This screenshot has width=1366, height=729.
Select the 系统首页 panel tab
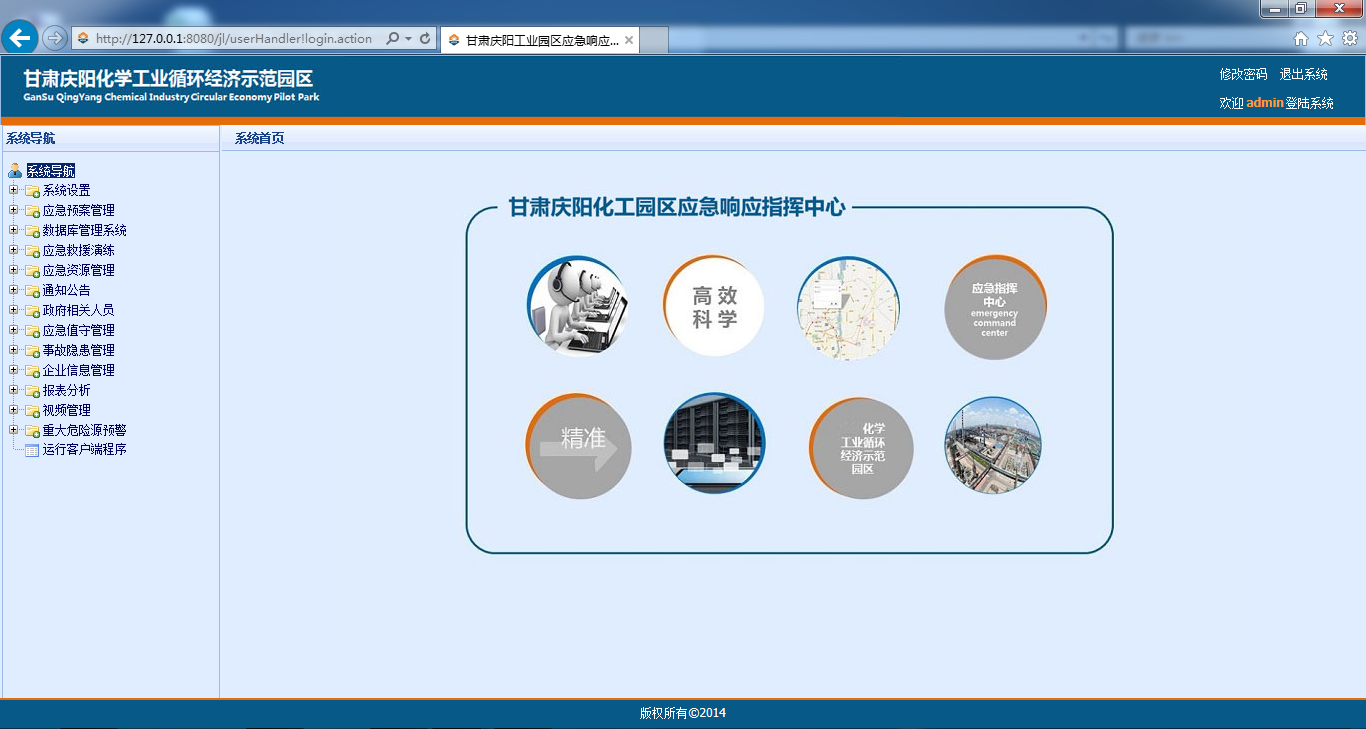pyautogui.click(x=260, y=138)
